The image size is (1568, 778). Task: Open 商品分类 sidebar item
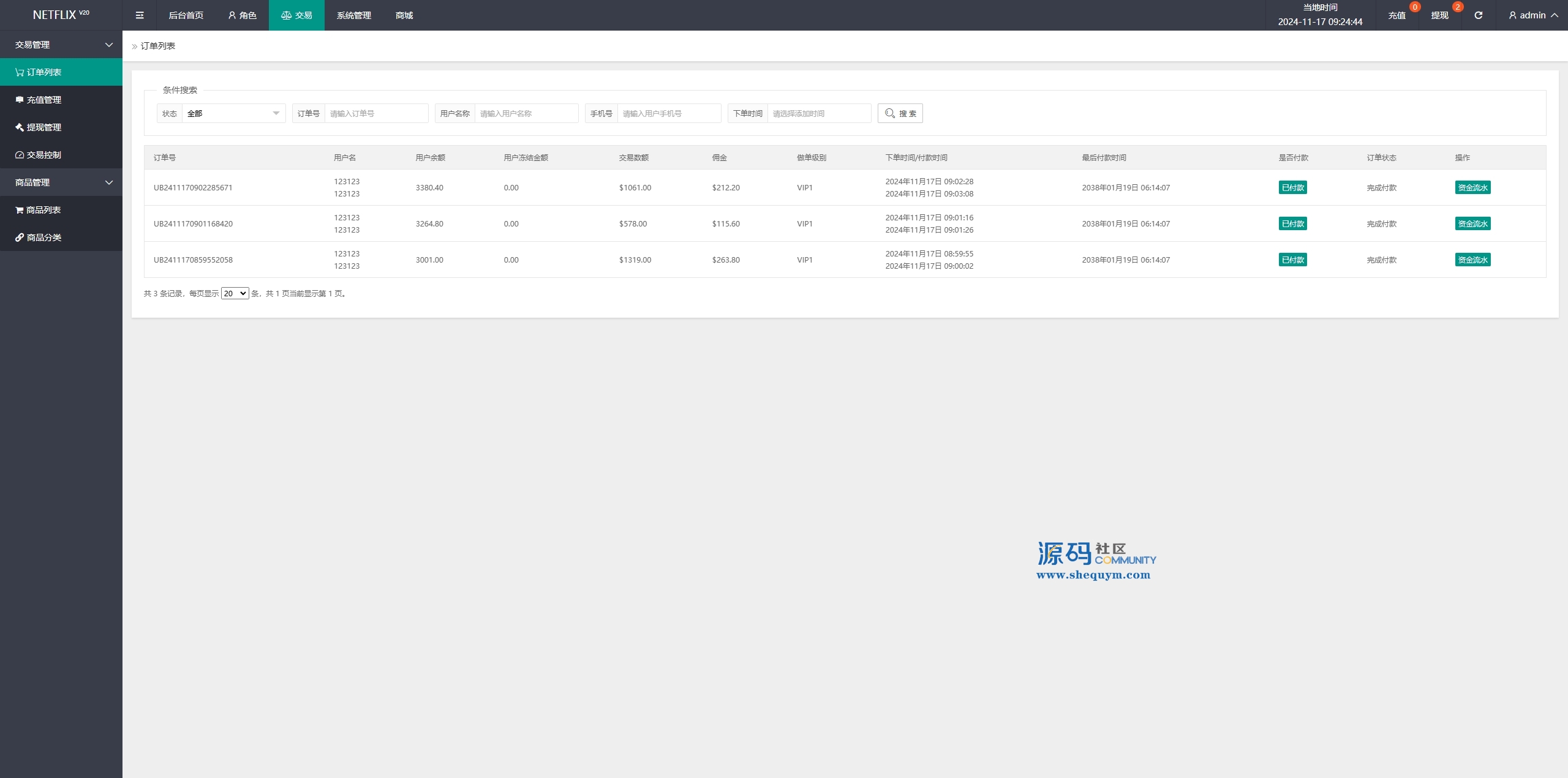point(61,238)
